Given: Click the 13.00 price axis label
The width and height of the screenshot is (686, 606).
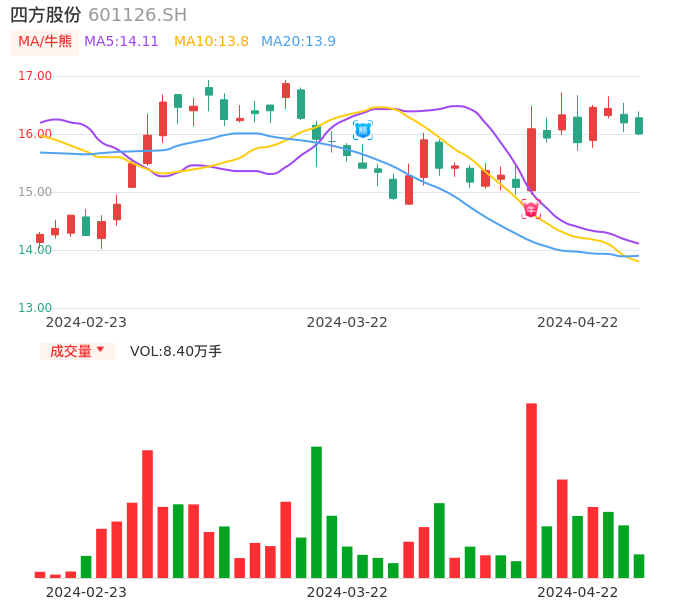Looking at the screenshot, I should click(35, 308).
